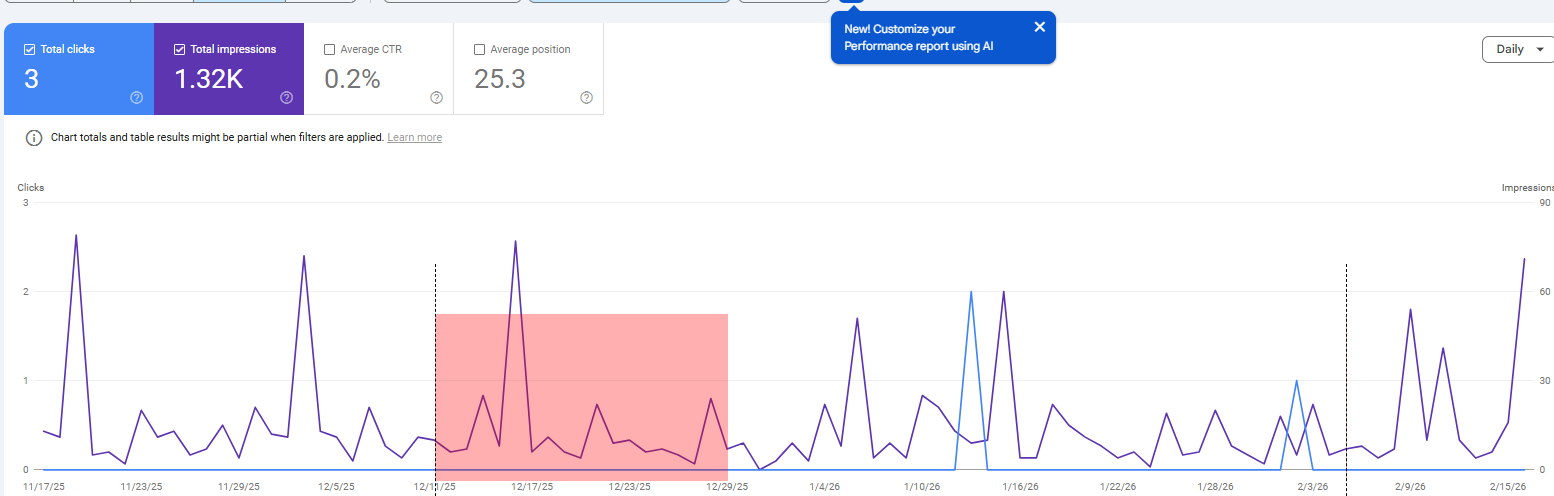Click the info icon beside the chart totals notice
The width and height of the screenshot is (1554, 496).
pos(34,137)
